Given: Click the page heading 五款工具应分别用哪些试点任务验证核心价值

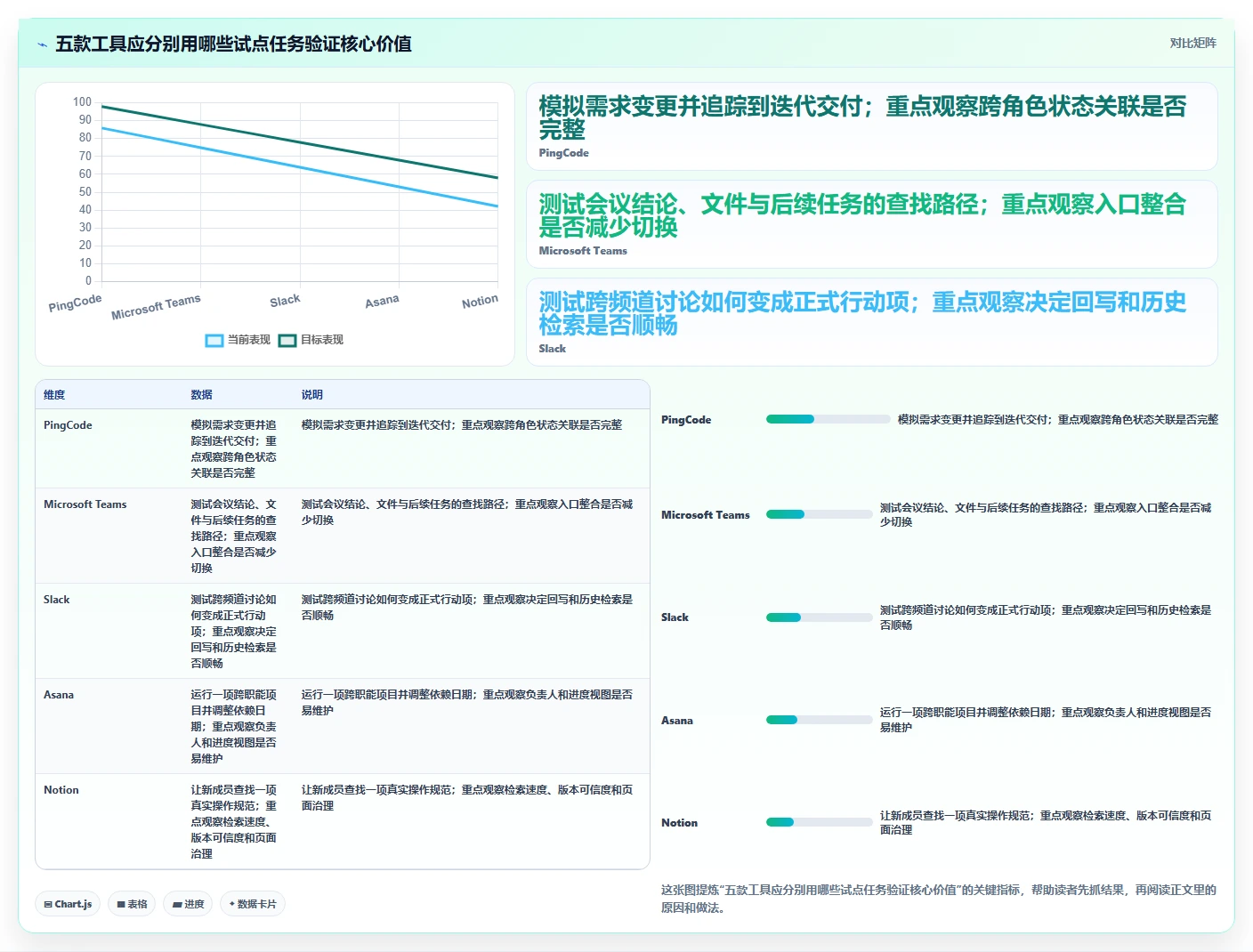Looking at the screenshot, I should 233,44.
